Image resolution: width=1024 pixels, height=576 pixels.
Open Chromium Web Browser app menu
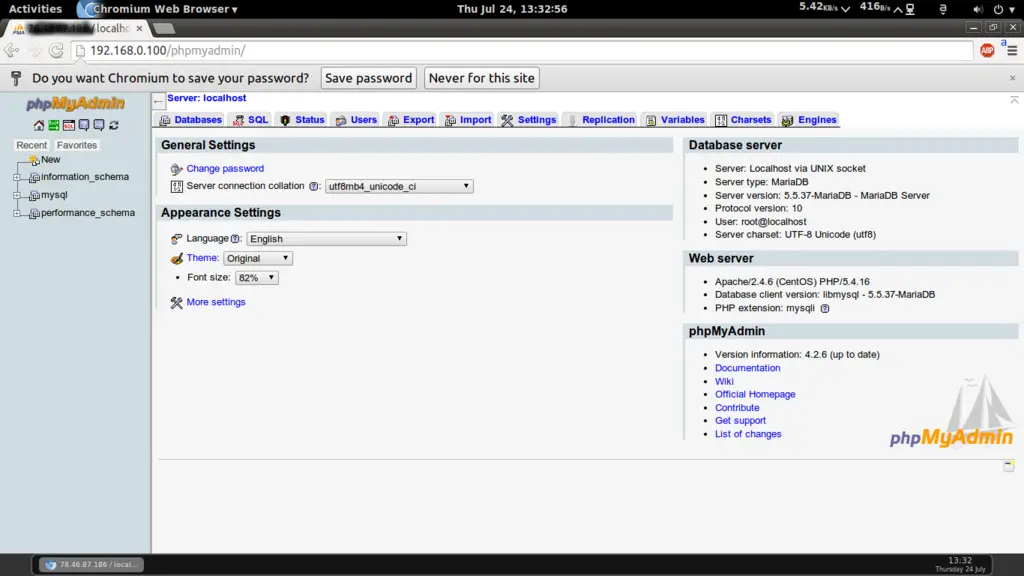coord(157,9)
